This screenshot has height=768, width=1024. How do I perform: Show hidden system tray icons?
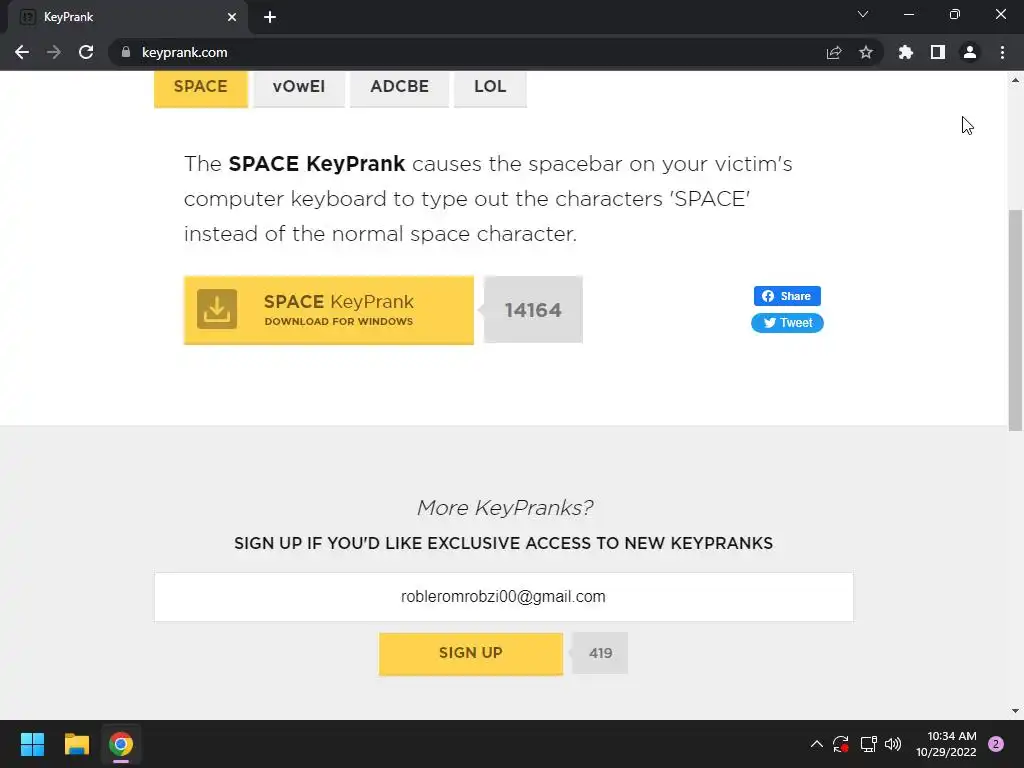click(816, 744)
